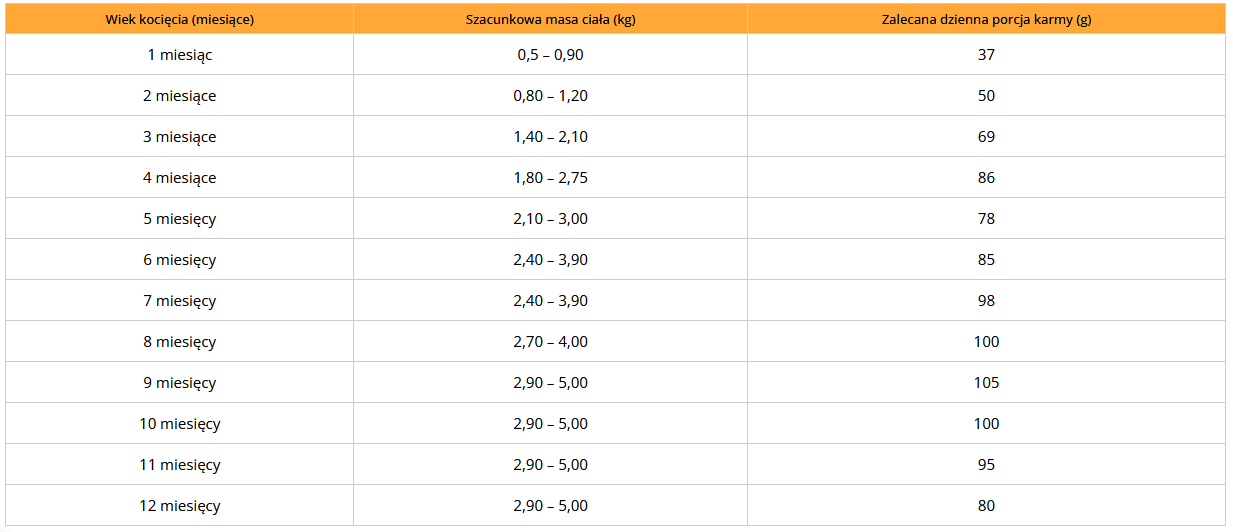The image size is (1233, 532).
Task: Select the portion value 80 in last row
Action: tap(986, 506)
